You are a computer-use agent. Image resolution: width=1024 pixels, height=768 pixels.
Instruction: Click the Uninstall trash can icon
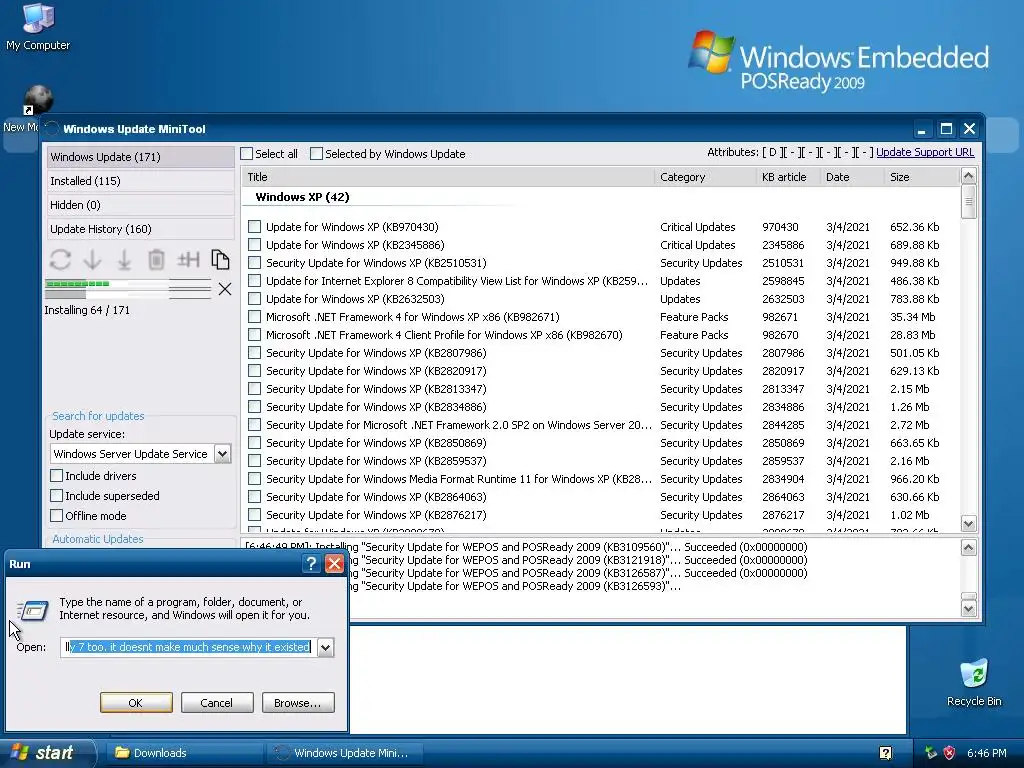[x=156, y=260]
